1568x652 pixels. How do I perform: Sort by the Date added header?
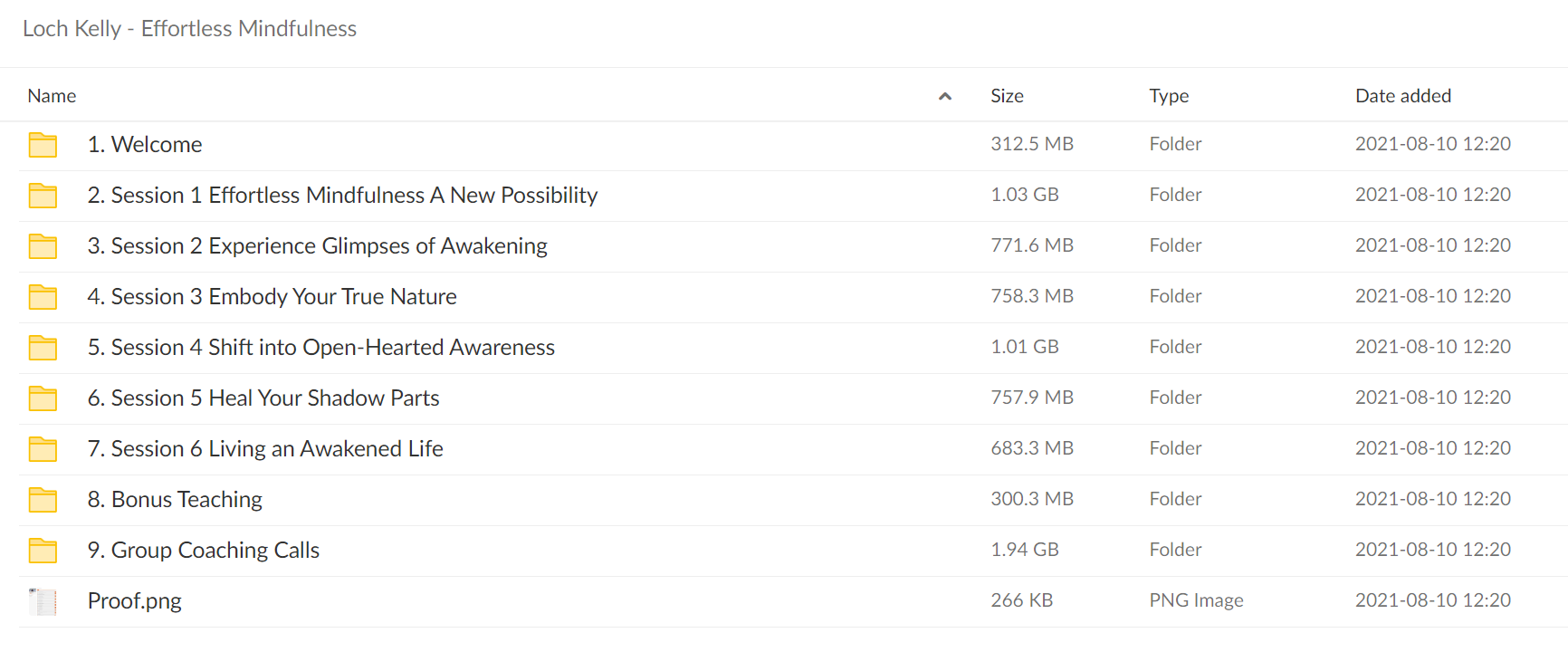[1402, 96]
